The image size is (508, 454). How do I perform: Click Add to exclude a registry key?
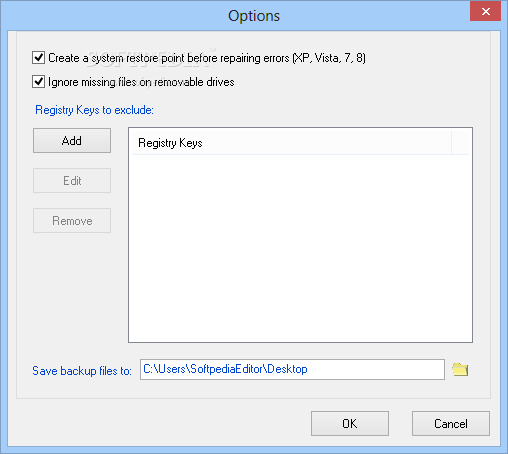pos(72,141)
